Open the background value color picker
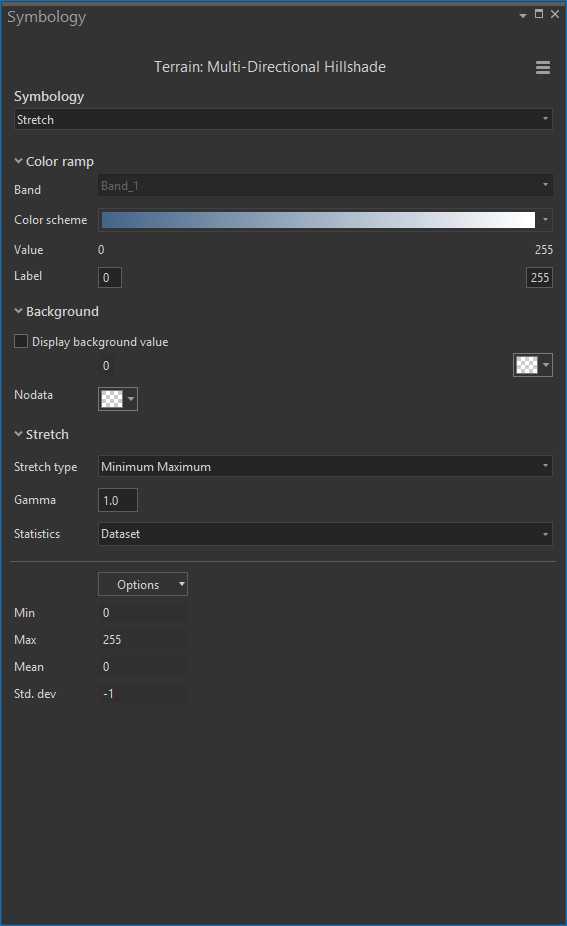This screenshot has height=926, width=567. click(x=533, y=365)
